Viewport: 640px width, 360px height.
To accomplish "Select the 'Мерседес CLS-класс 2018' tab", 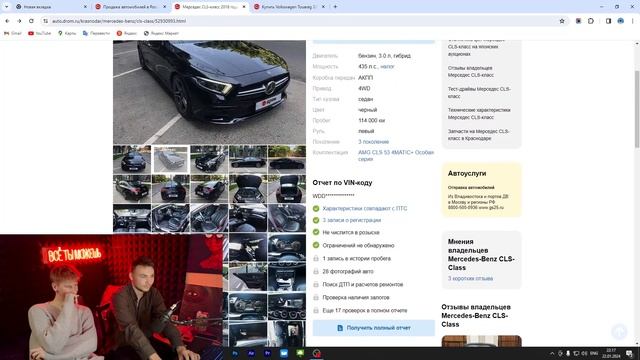I will [x=210, y=7].
